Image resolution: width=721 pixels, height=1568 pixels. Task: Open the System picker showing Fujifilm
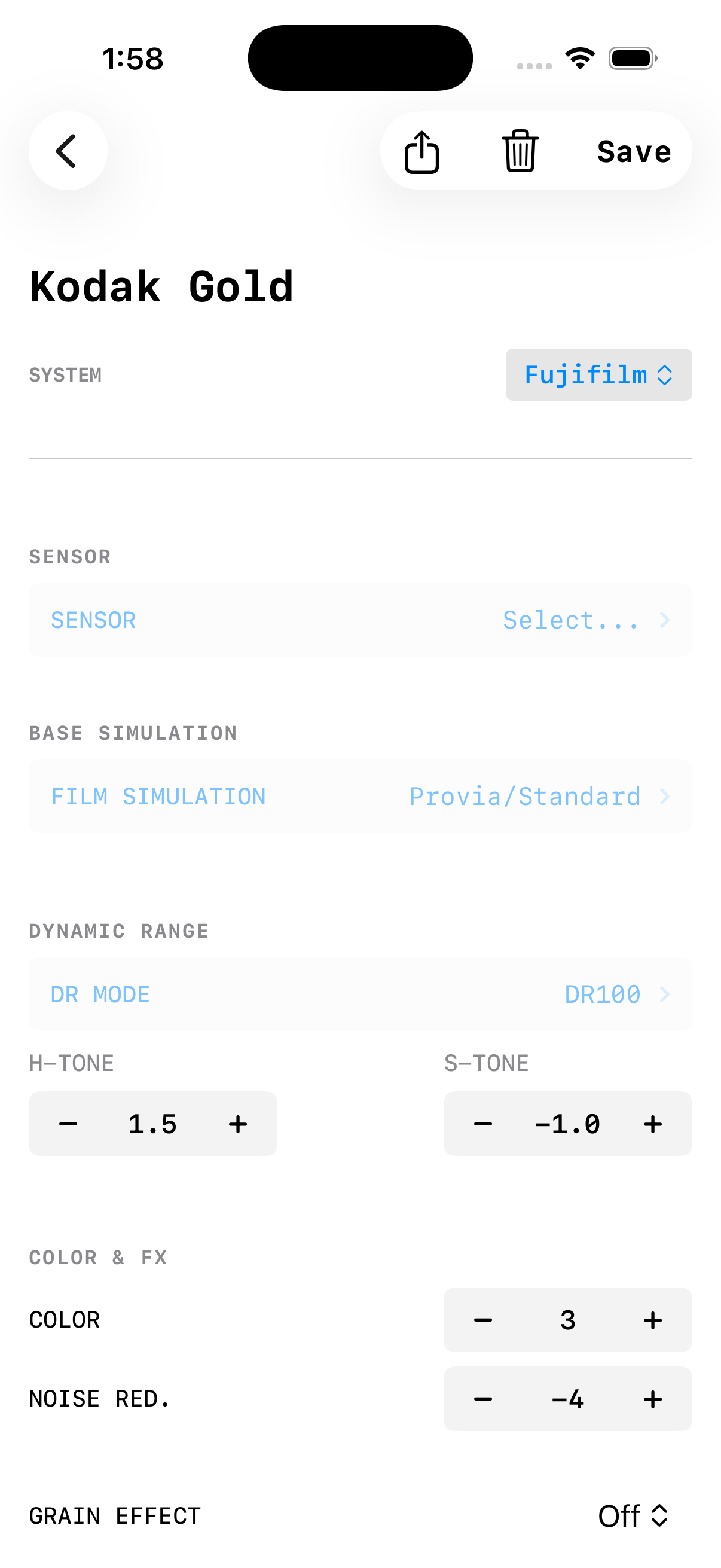click(x=598, y=375)
